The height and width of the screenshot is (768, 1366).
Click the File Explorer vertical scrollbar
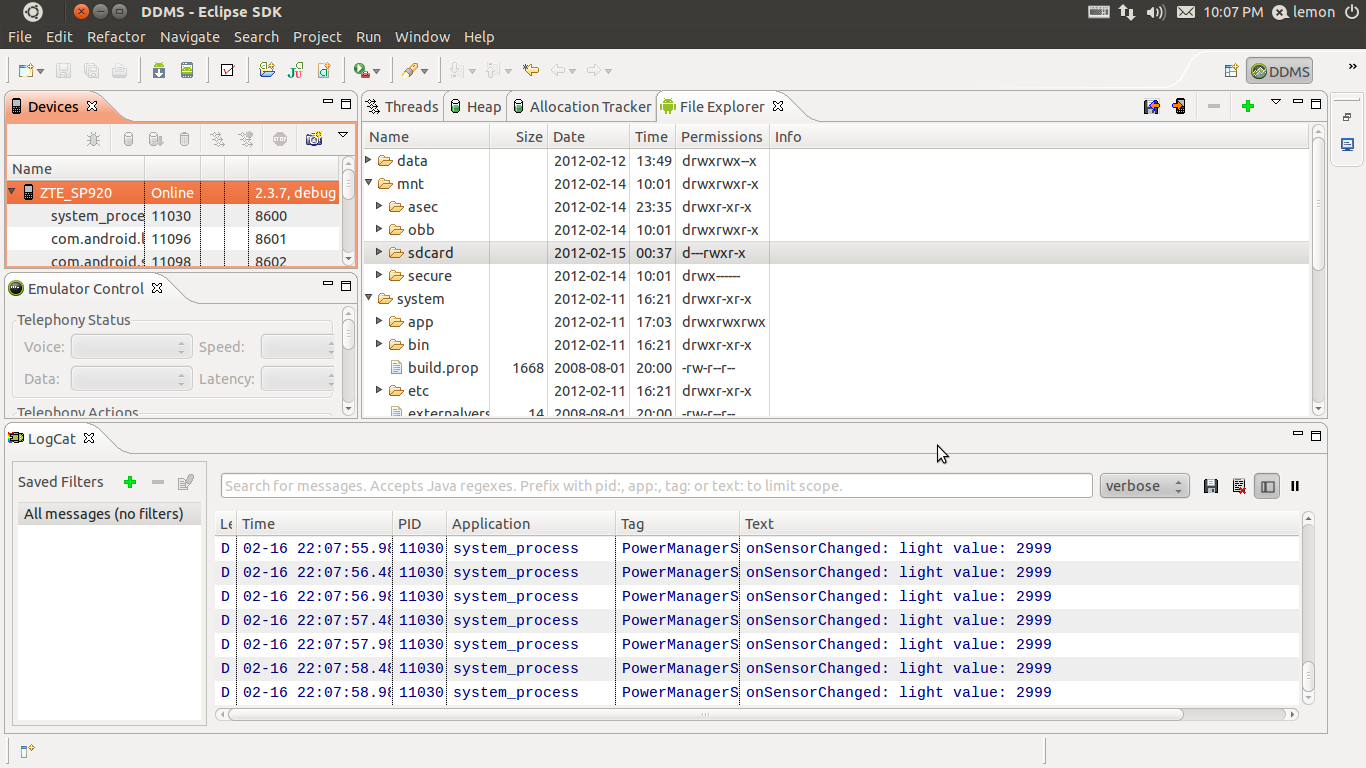click(x=1318, y=203)
